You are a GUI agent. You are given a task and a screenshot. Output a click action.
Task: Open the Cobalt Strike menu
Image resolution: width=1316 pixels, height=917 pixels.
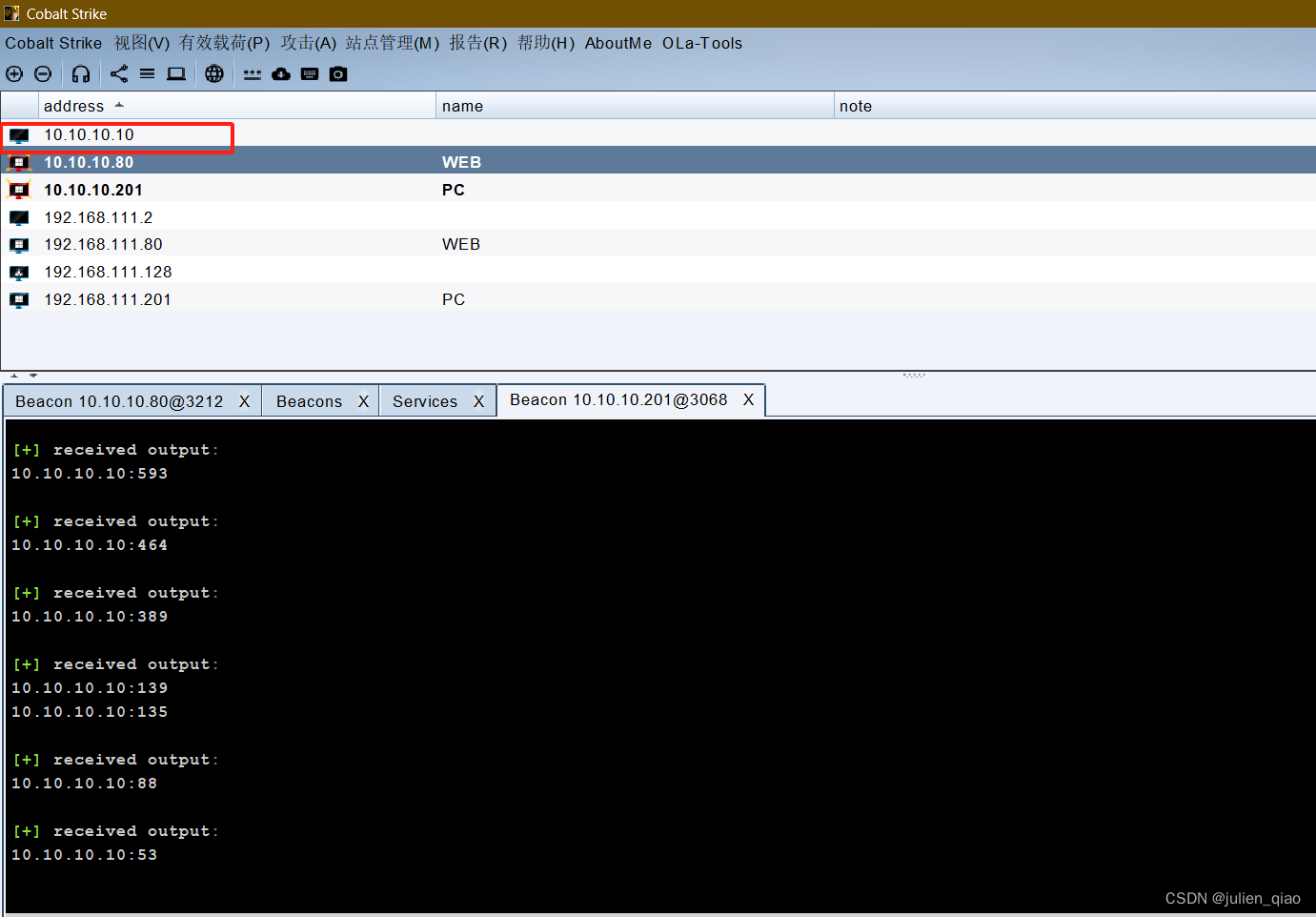pos(53,43)
